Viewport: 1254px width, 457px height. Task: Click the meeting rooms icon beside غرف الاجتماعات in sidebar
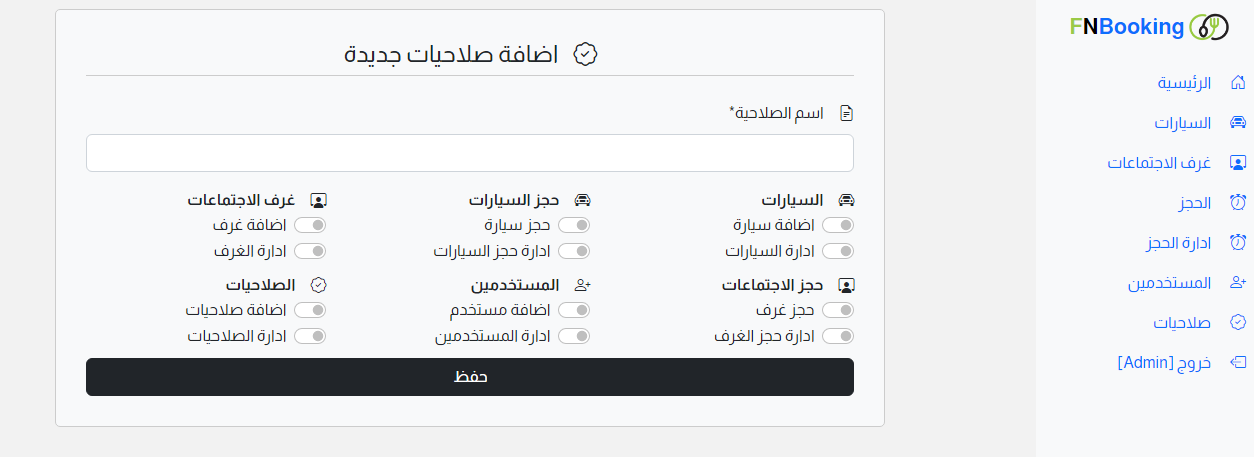(1237, 163)
